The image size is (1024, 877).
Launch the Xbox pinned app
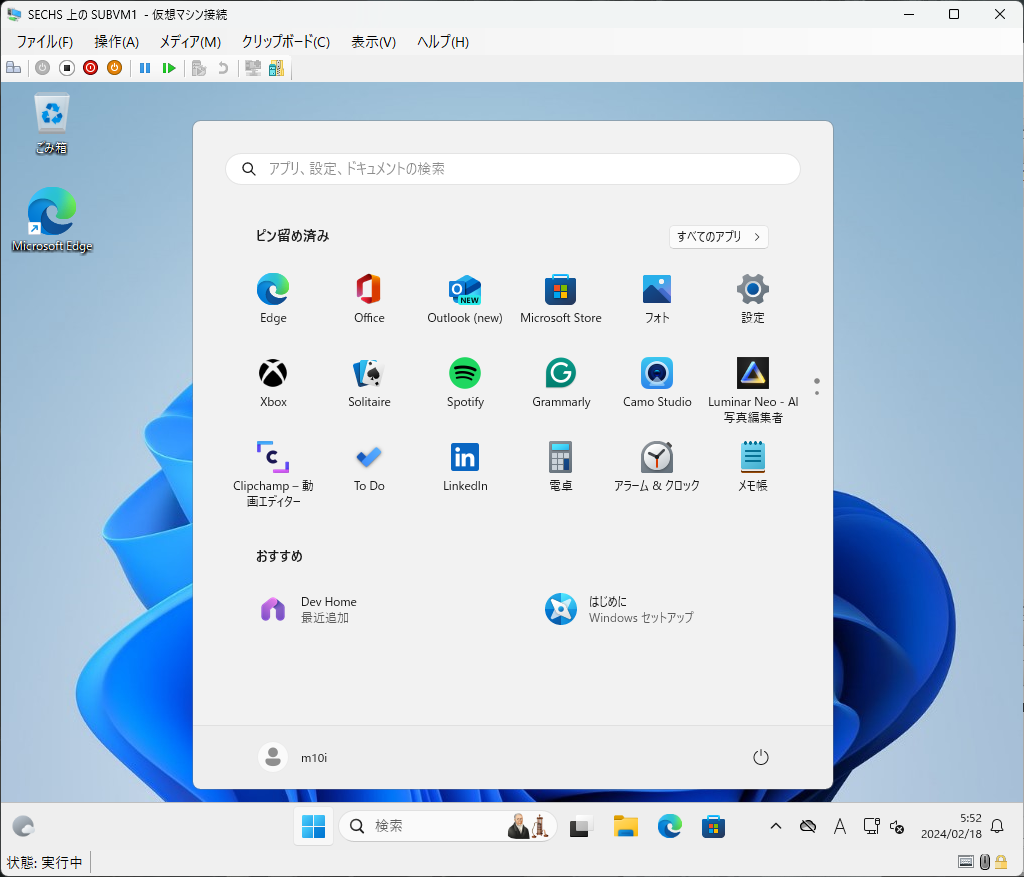pyautogui.click(x=273, y=383)
